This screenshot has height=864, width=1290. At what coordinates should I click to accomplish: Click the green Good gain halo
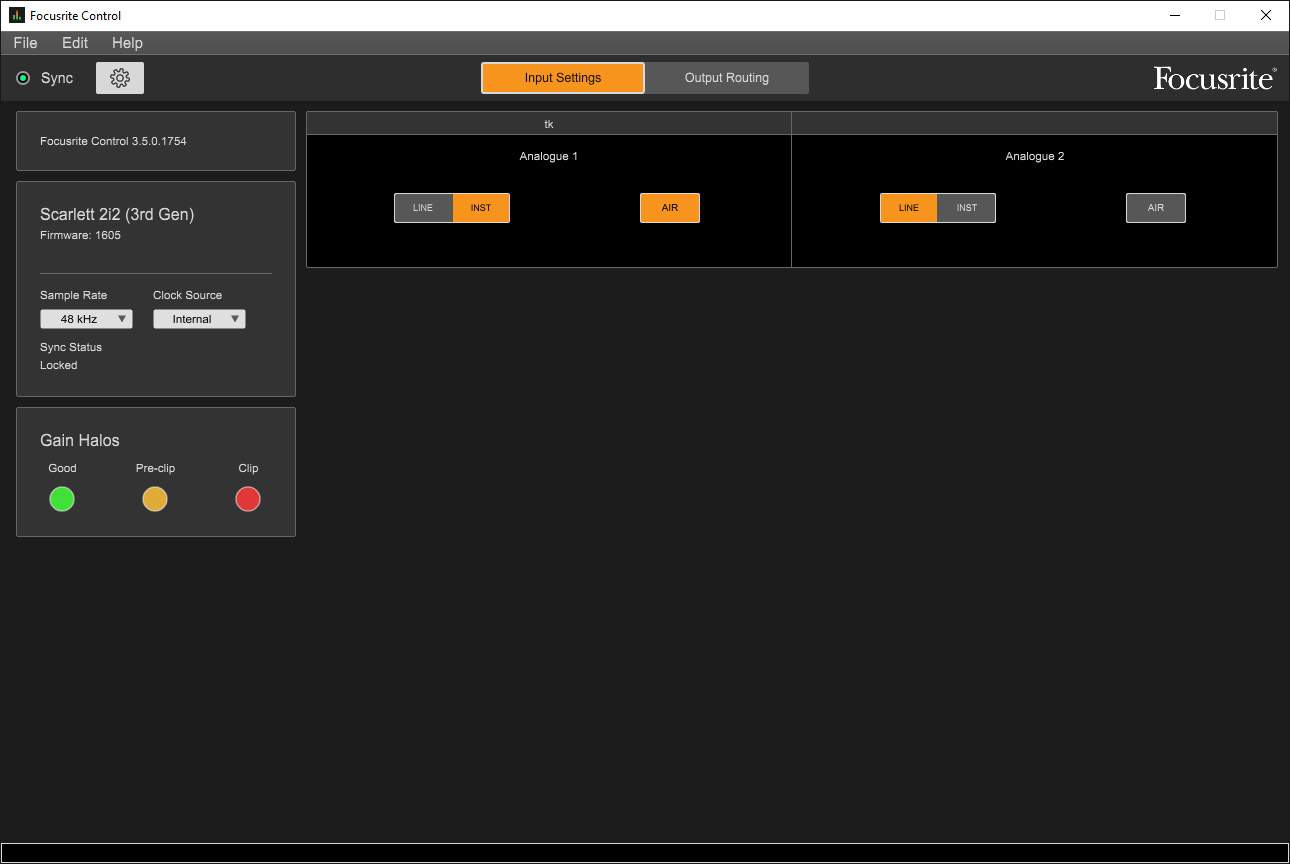pyautogui.click(x=62, y=499)
